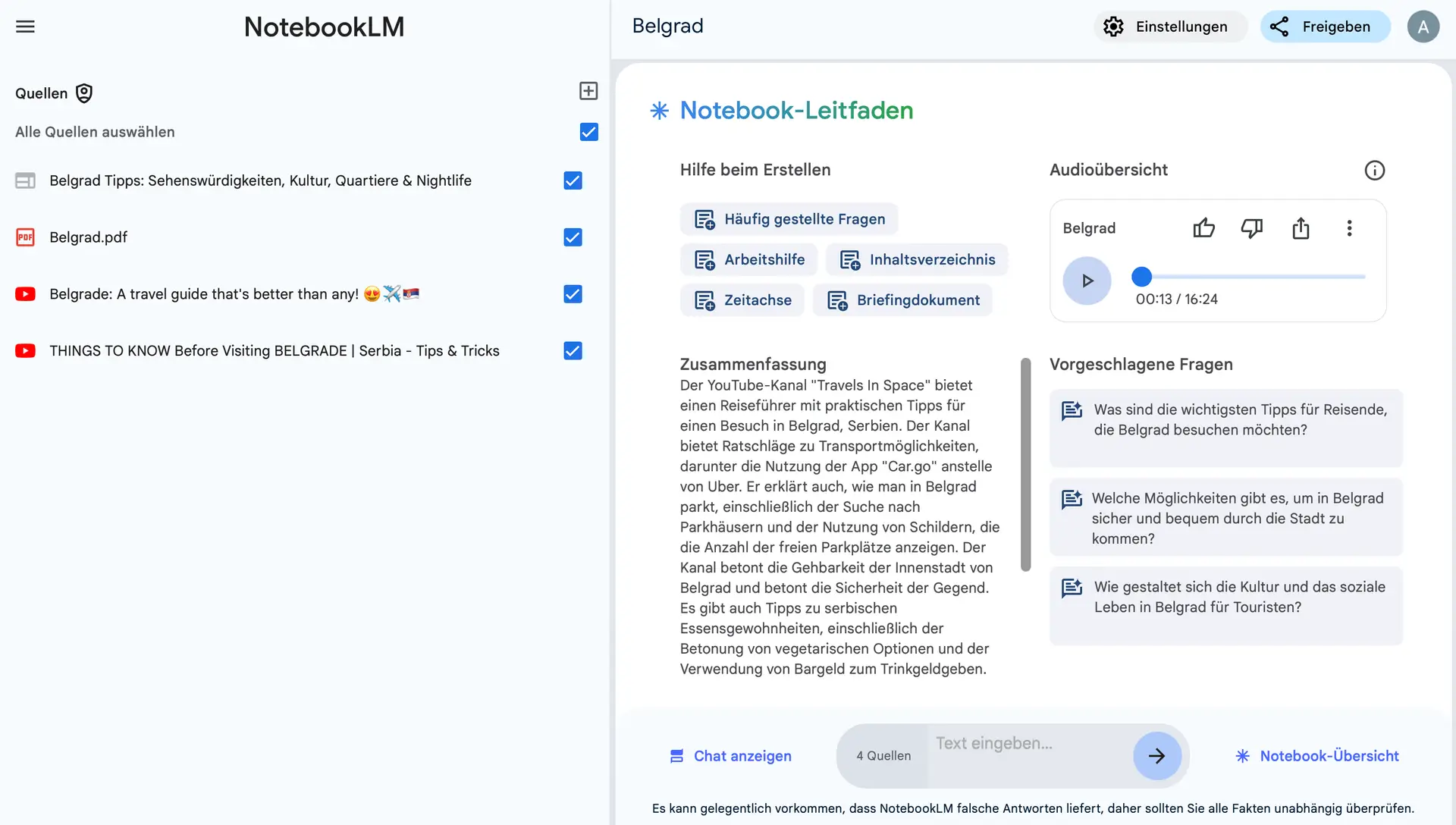Open THINGS TO KNOW Before Visiting source
Viewport: 1456px width, 825px height.
coord(275,351)
